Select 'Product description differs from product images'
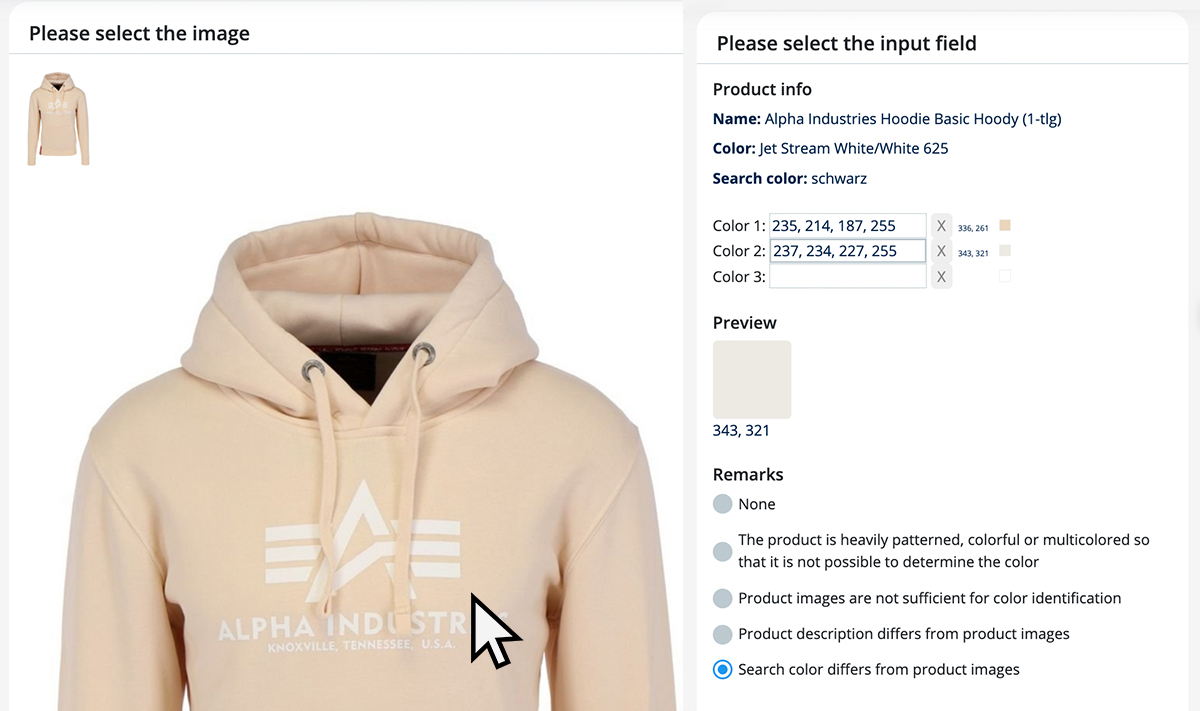The height and width of the screenshot is (711, 1200). pos(723,634)
